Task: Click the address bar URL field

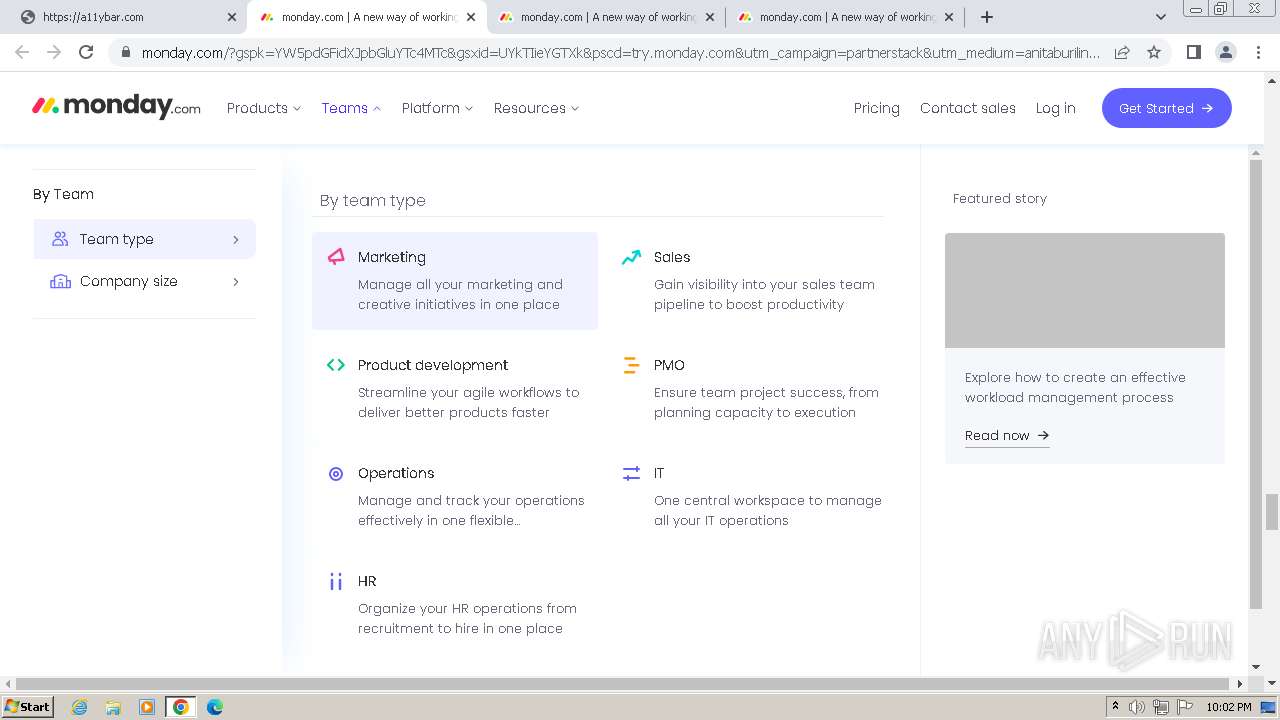Action: pyautogui.click(x=620, y=53)
